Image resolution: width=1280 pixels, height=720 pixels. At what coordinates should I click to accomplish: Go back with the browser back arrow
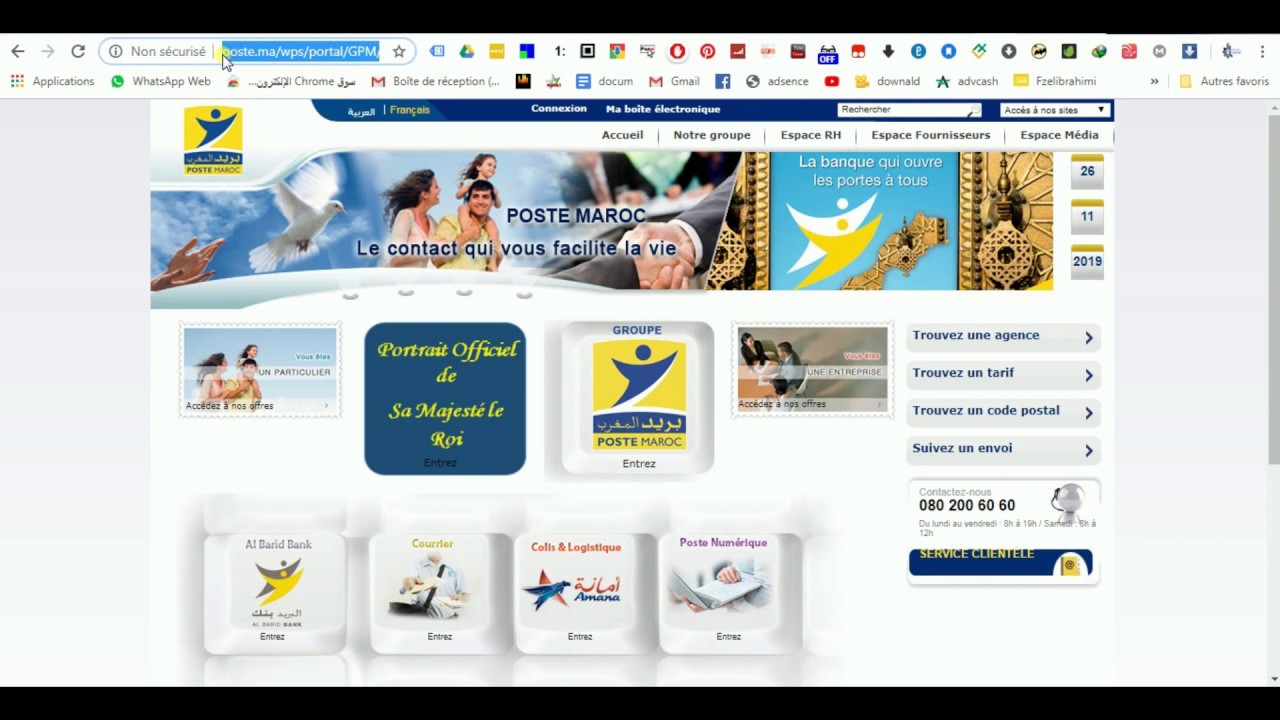pos(18,51)
